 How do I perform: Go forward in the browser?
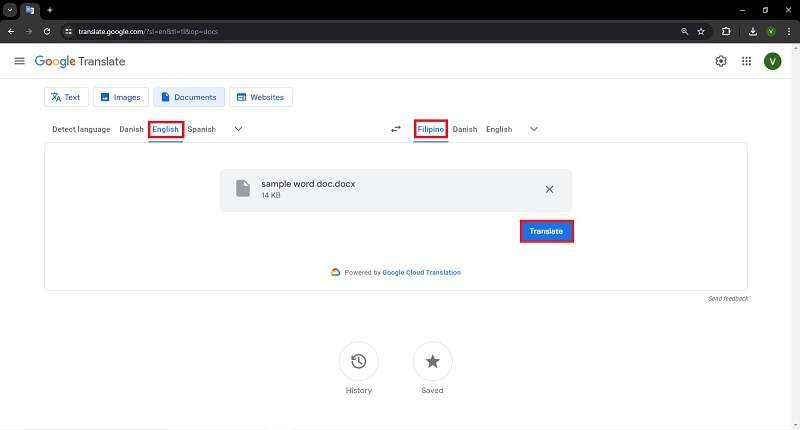tap(29, 32)
